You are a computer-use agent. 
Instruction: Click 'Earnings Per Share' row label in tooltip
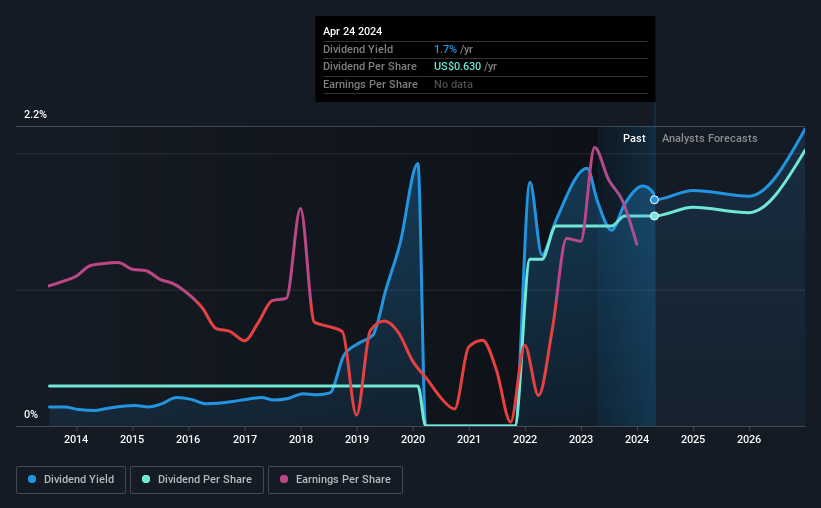click(x=371, y=84)
